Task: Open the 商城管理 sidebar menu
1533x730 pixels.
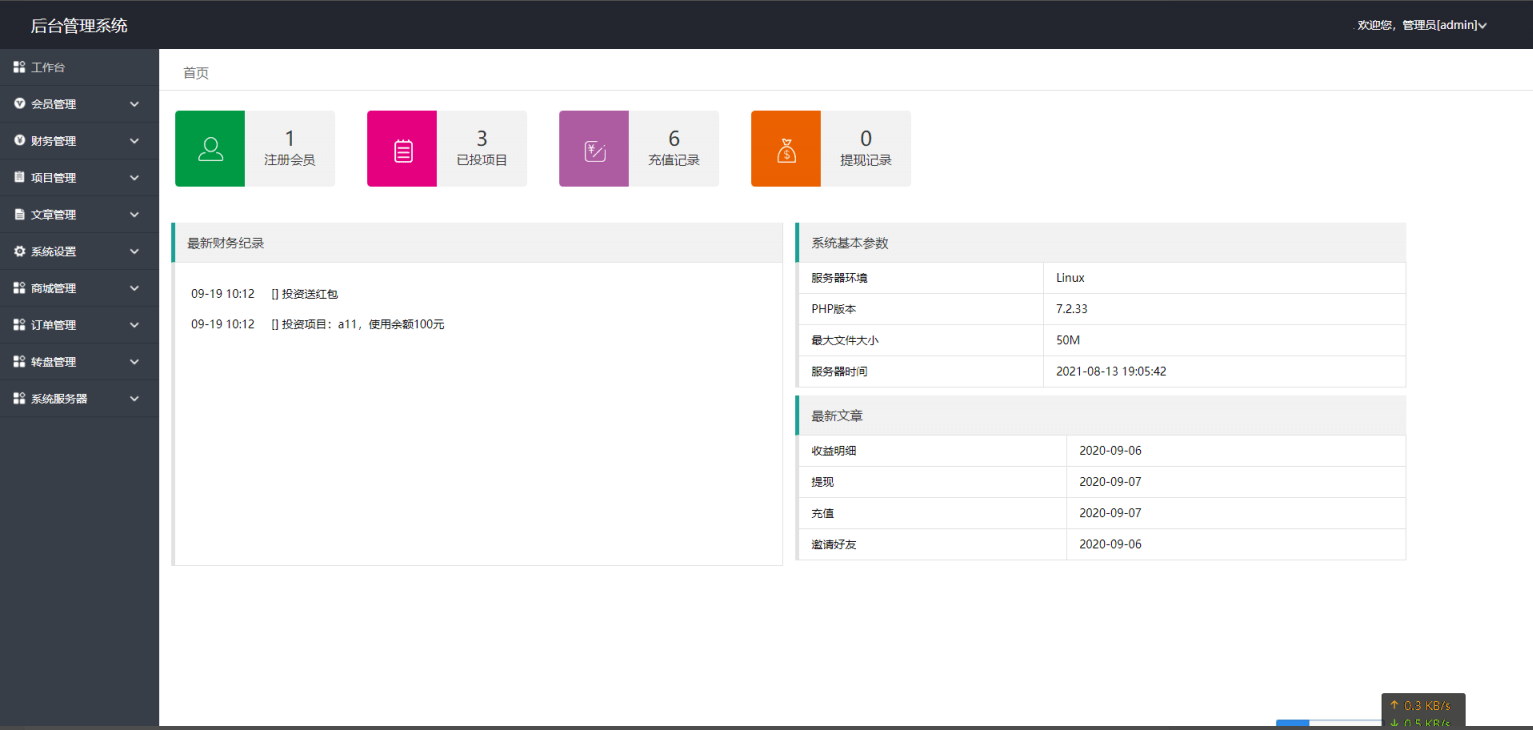Action: coord(54,288)
